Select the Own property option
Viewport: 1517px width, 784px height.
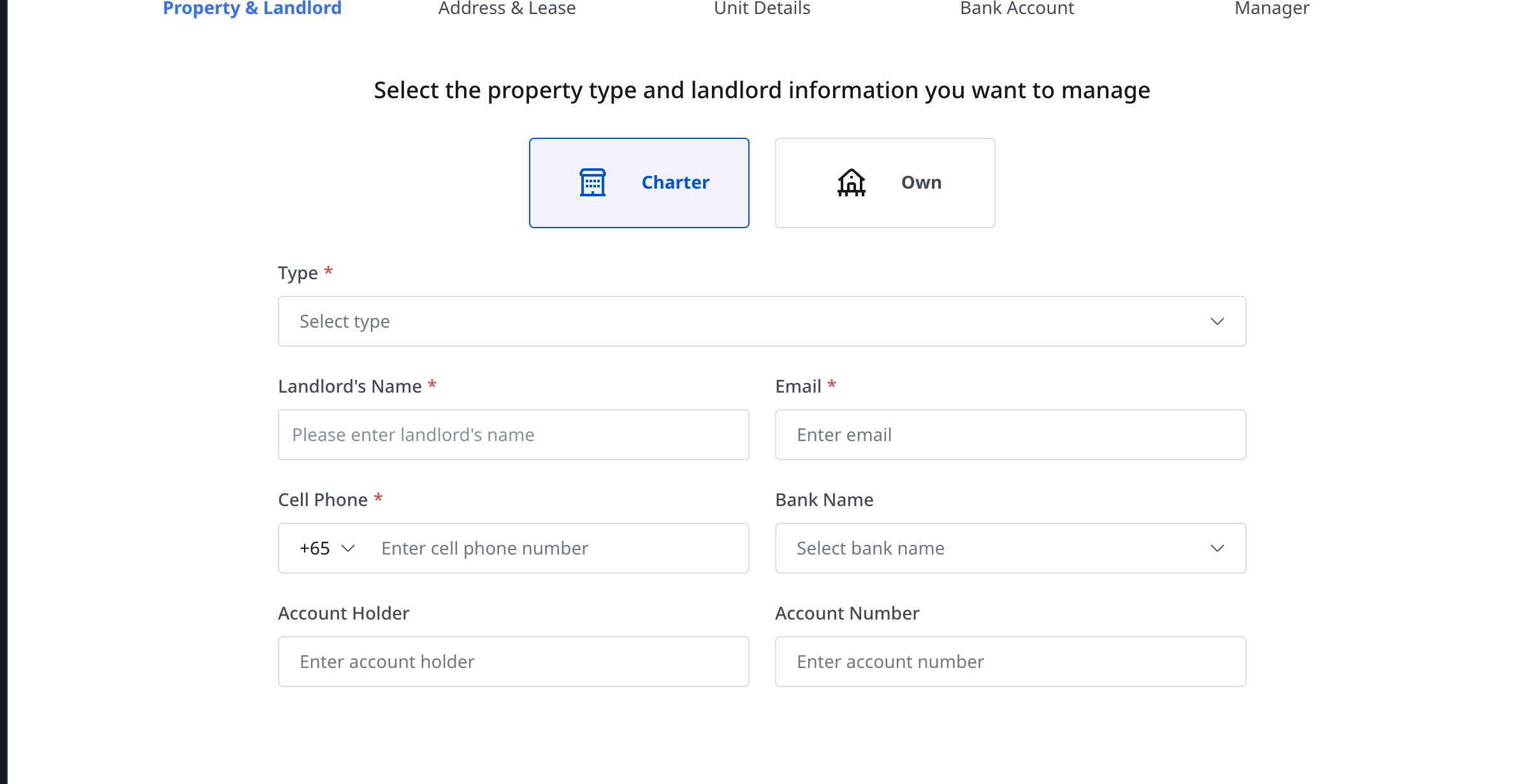pyautogui.click(x=885, y=183)
